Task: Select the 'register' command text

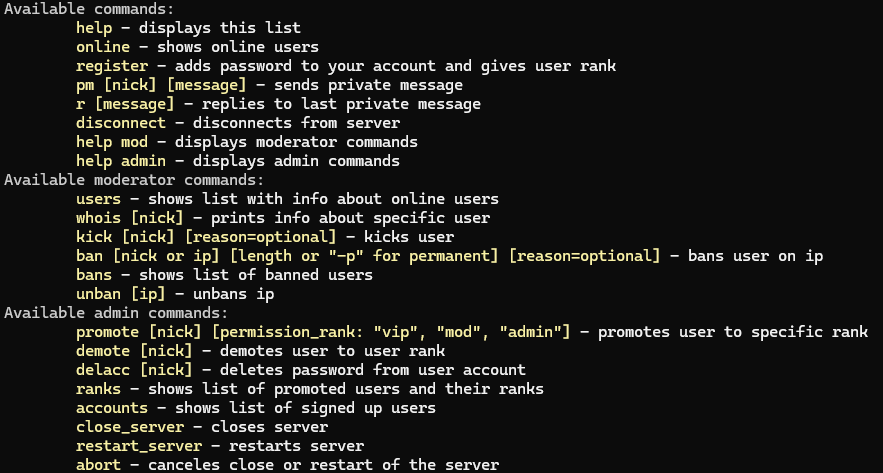Action: click(112, 66)
